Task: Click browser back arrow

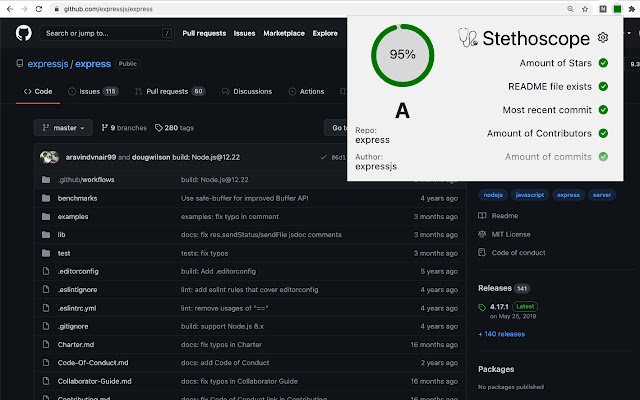Action: pyautogui.click(x=10, y=9)
